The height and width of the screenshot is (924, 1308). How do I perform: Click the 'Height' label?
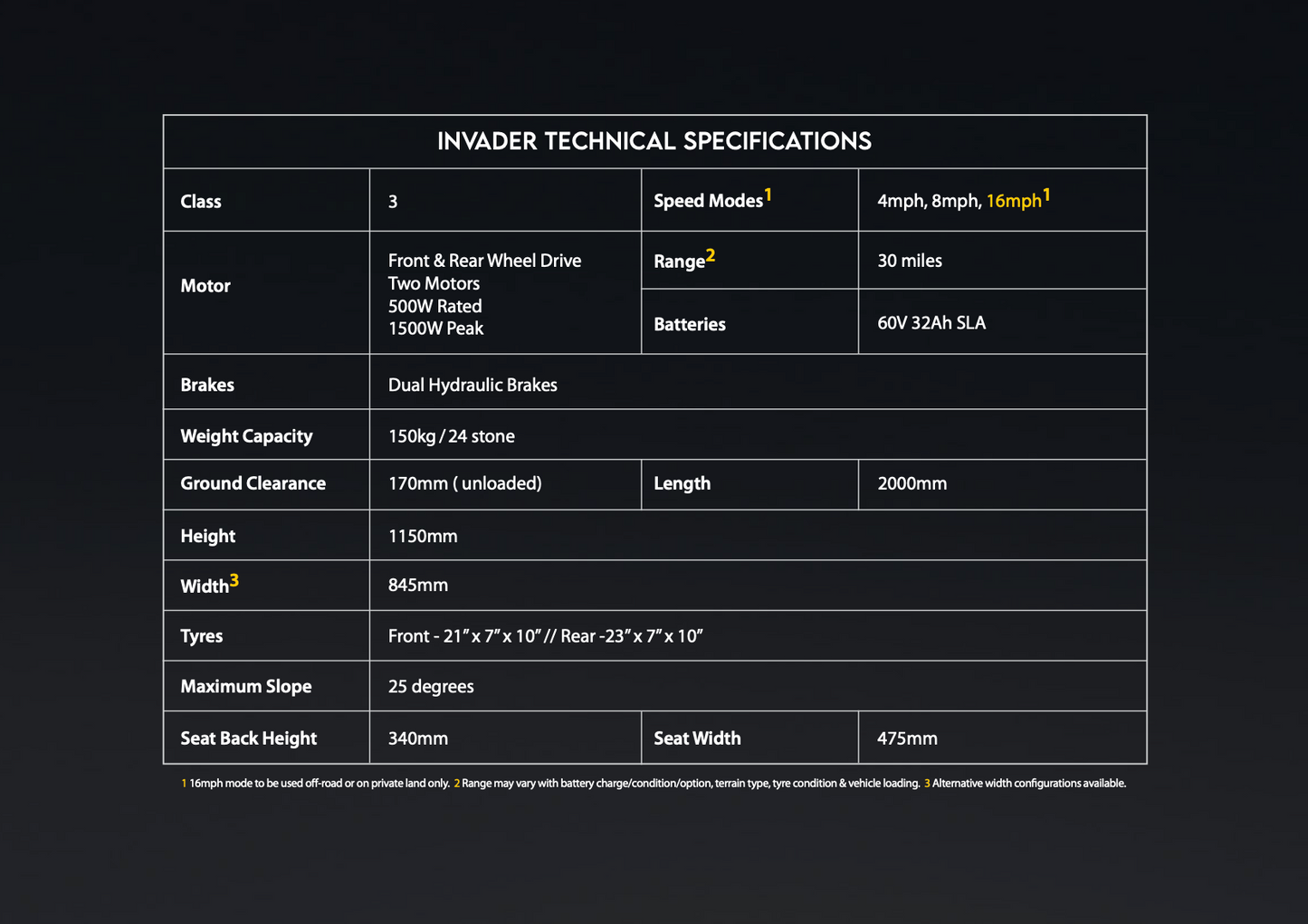207,536
